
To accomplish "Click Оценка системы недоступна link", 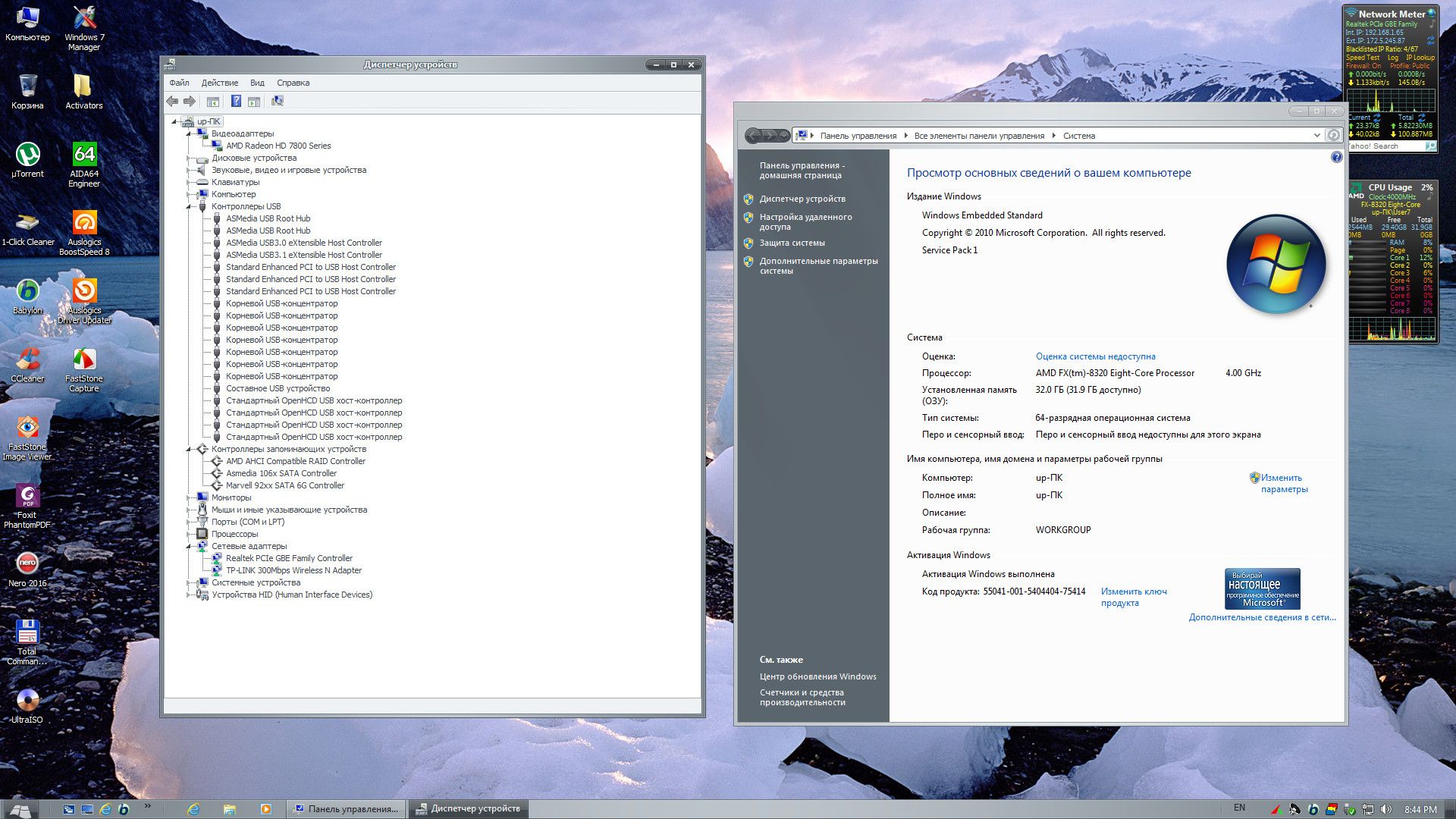I will click(1095, 356).
